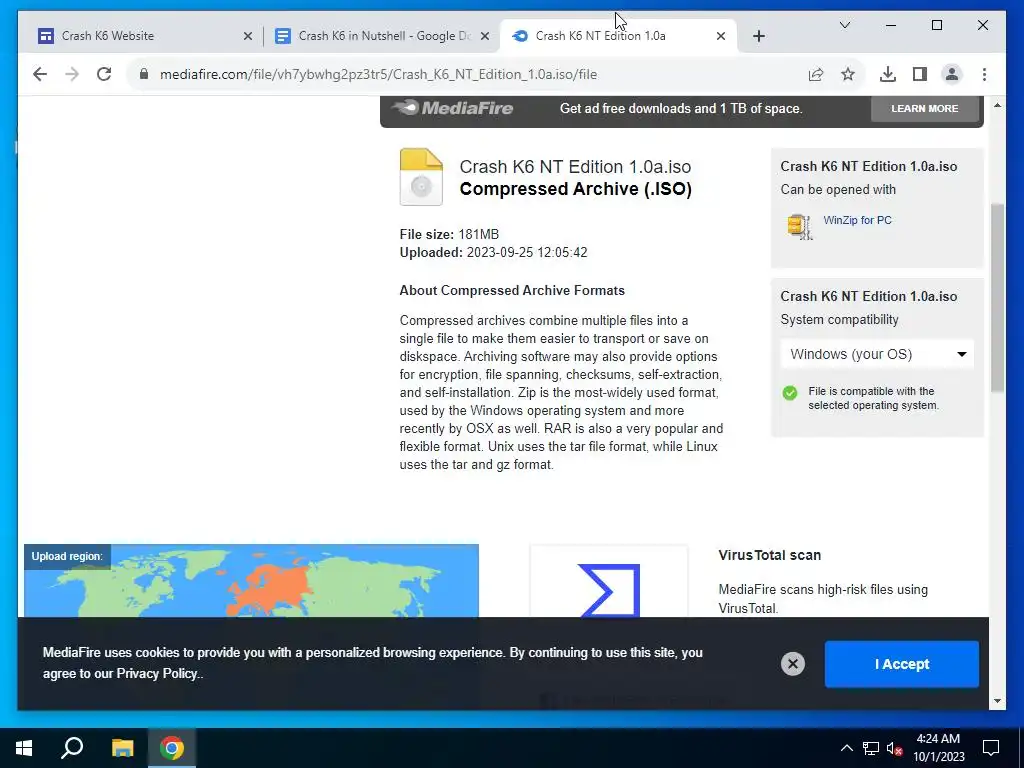The width and height of the screenshot is (1024, 768).
Task: Click the WinZip icon
Action: [x=800, y=227]
